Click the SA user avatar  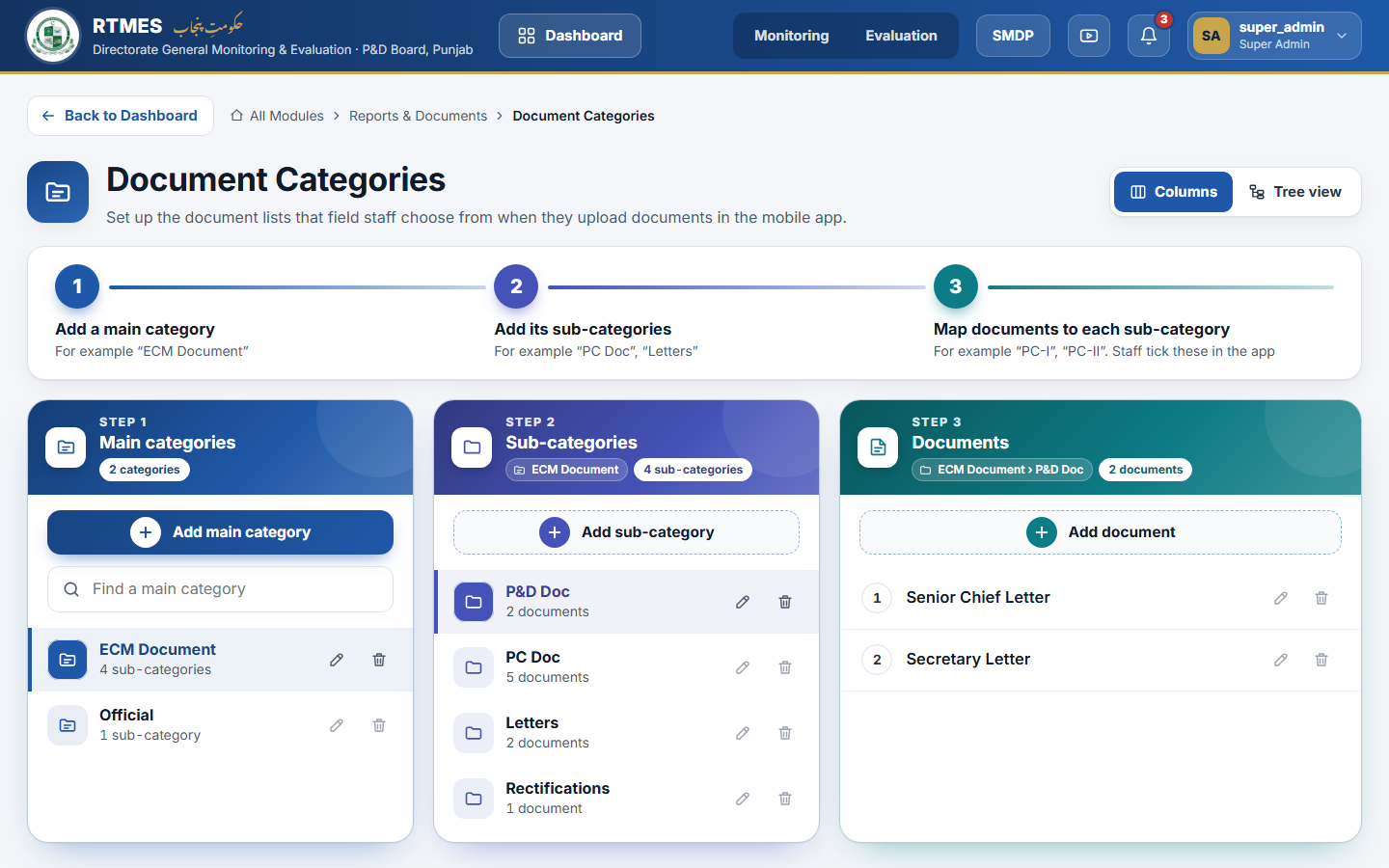1212,36
